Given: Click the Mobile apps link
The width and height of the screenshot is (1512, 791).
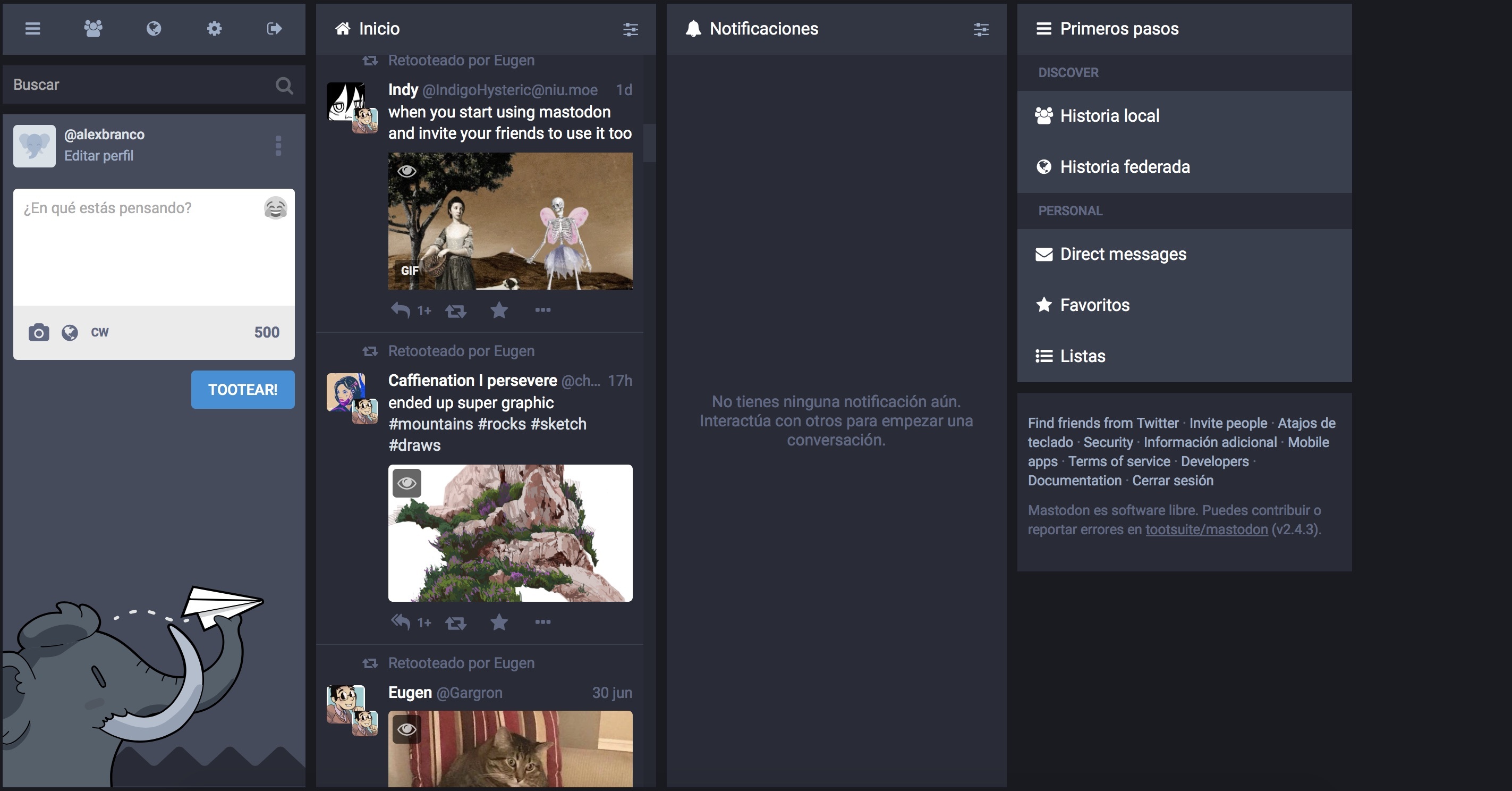Looking at the screenshot, I should (1309, 442).
